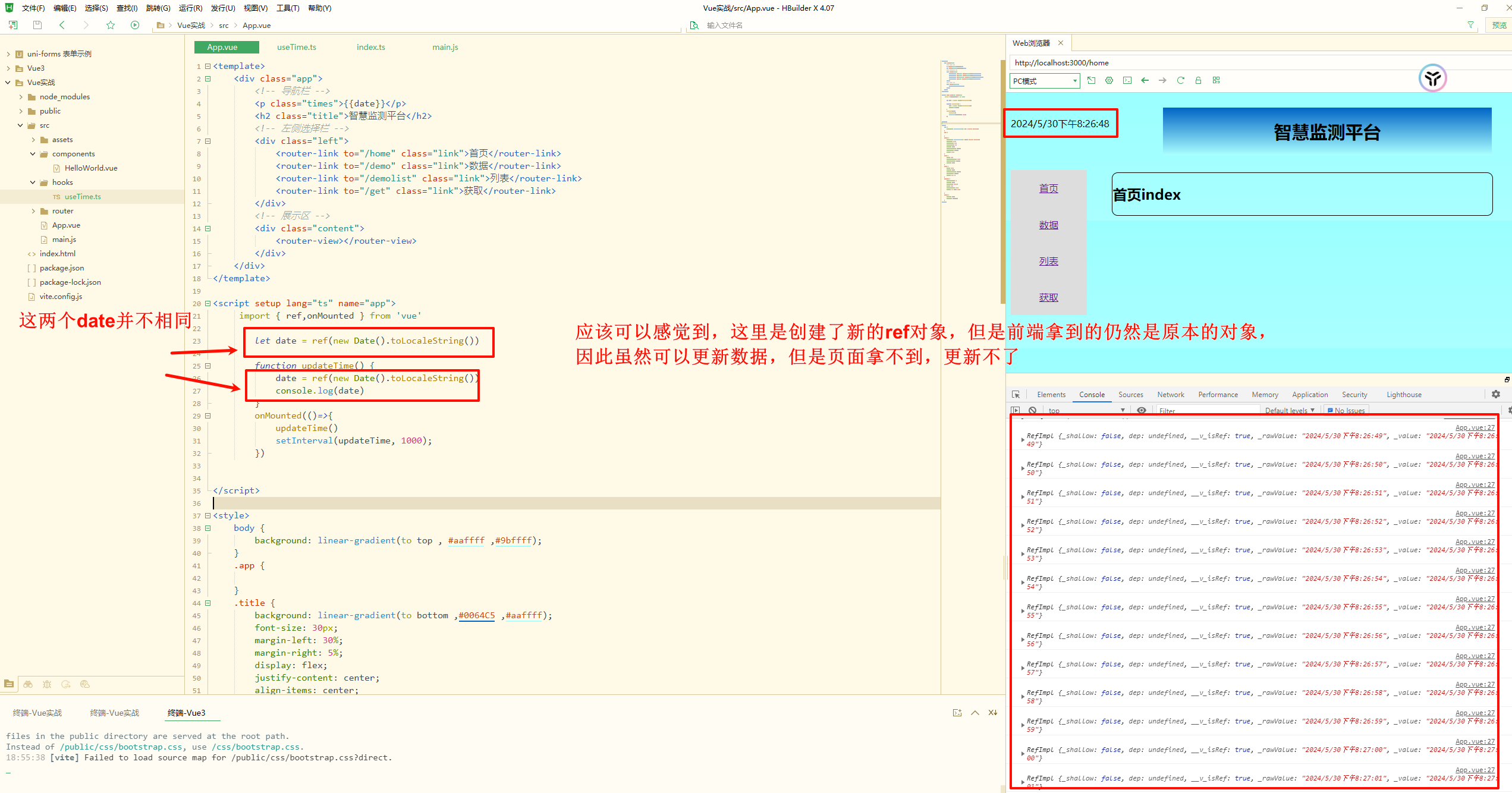
Task: Expand the router folder
Action: point(33,211)
